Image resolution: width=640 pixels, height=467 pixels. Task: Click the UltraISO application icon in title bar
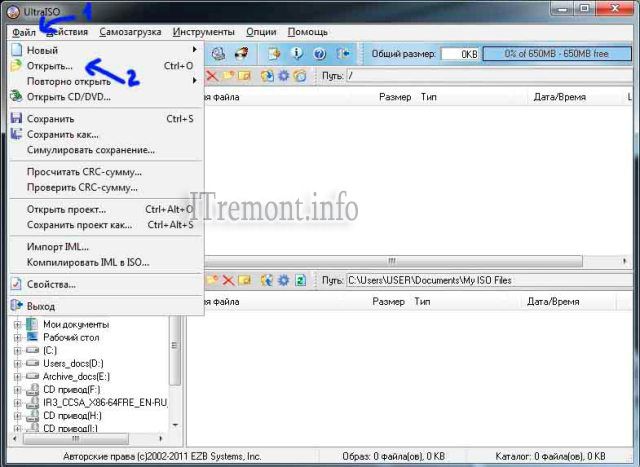(x=13, y=12)
